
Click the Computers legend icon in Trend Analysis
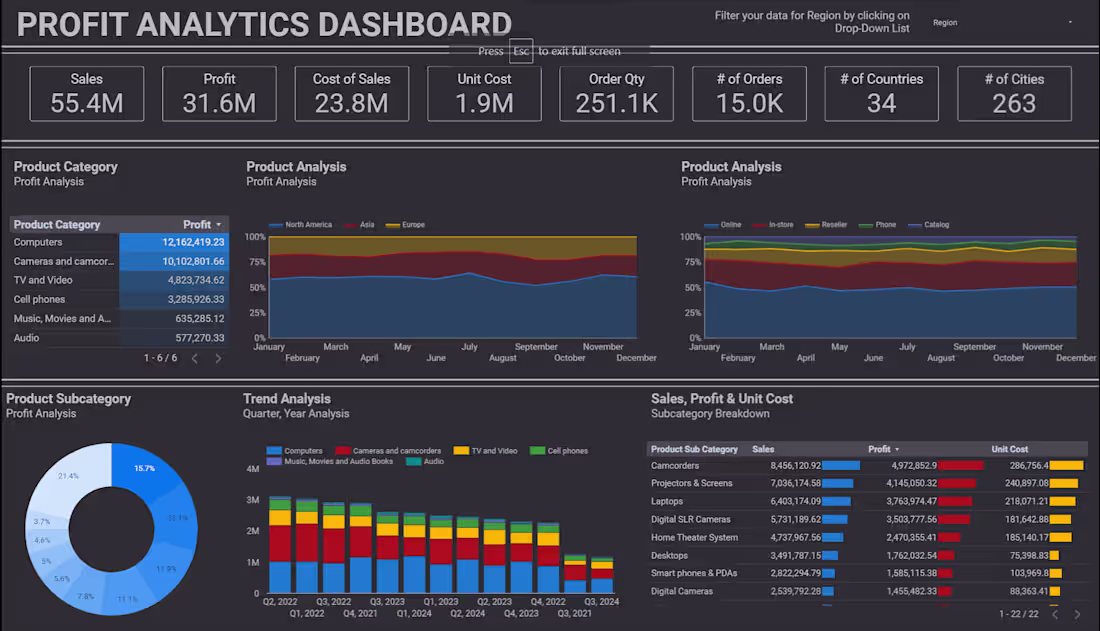click(x=274, y=450)
